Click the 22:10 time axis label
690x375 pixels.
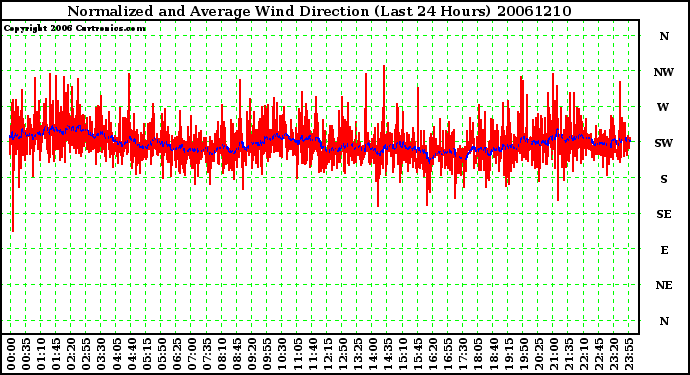click(583, 354)
